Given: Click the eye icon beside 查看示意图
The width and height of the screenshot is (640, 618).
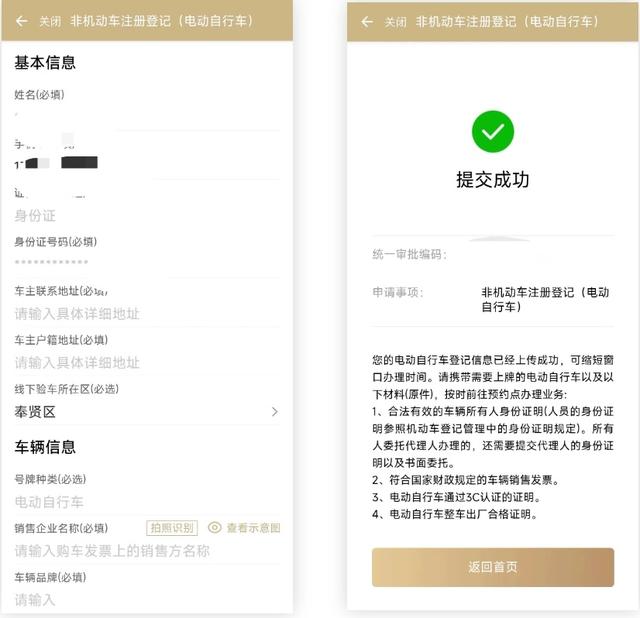Looking at the screenshot, I should [x=215, y=527].
